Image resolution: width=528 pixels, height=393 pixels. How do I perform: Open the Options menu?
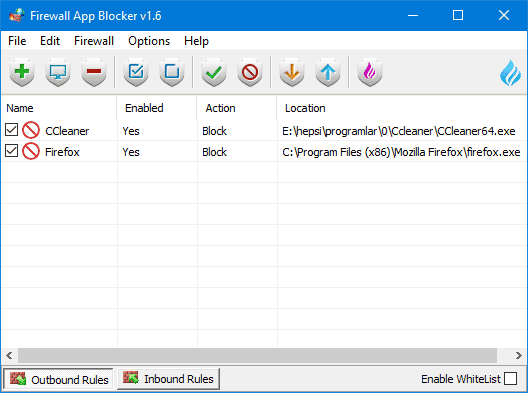[x=149, y=41]
